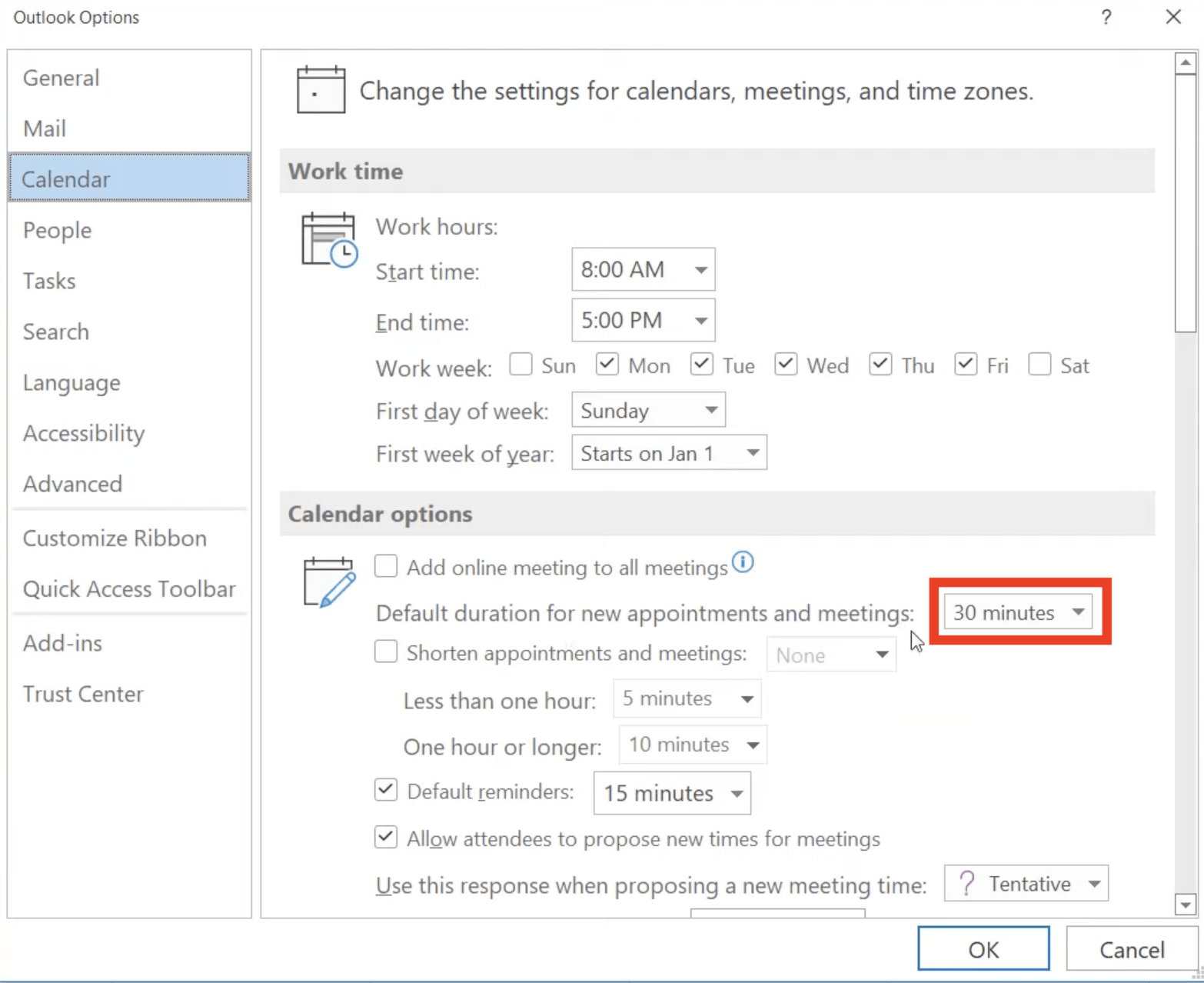
Task: Uncheck Allow attendees to propose new times
Action: pos(386,837)
